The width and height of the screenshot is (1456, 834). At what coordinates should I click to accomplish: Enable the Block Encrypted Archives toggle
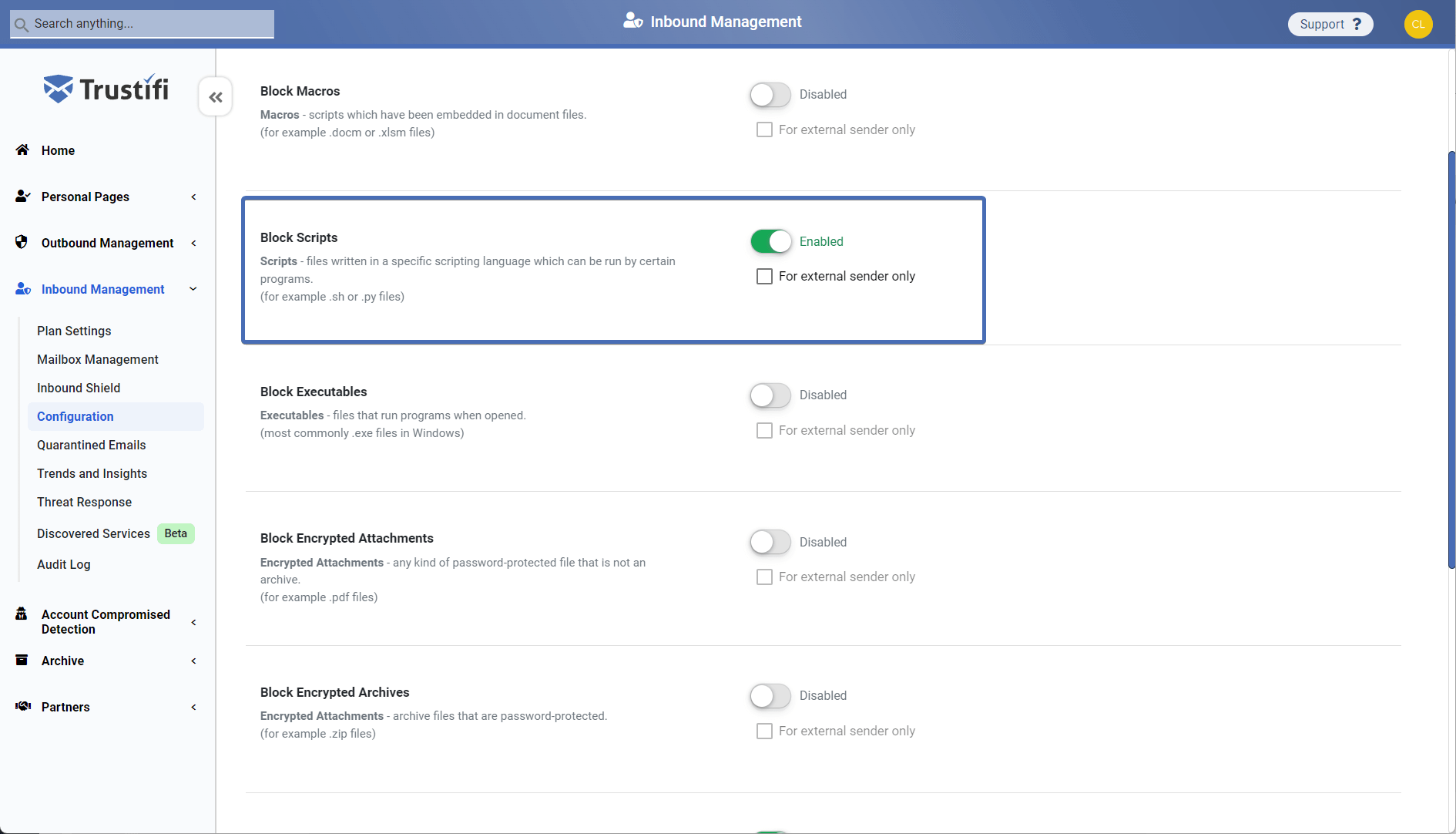(x=770, y=695)
